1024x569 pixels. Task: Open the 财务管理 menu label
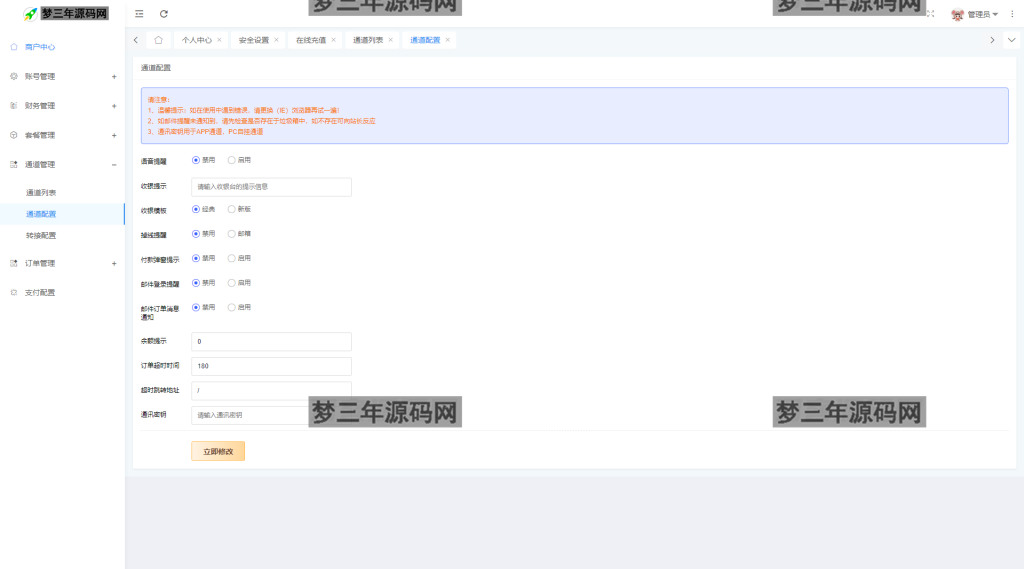(40, 106)
